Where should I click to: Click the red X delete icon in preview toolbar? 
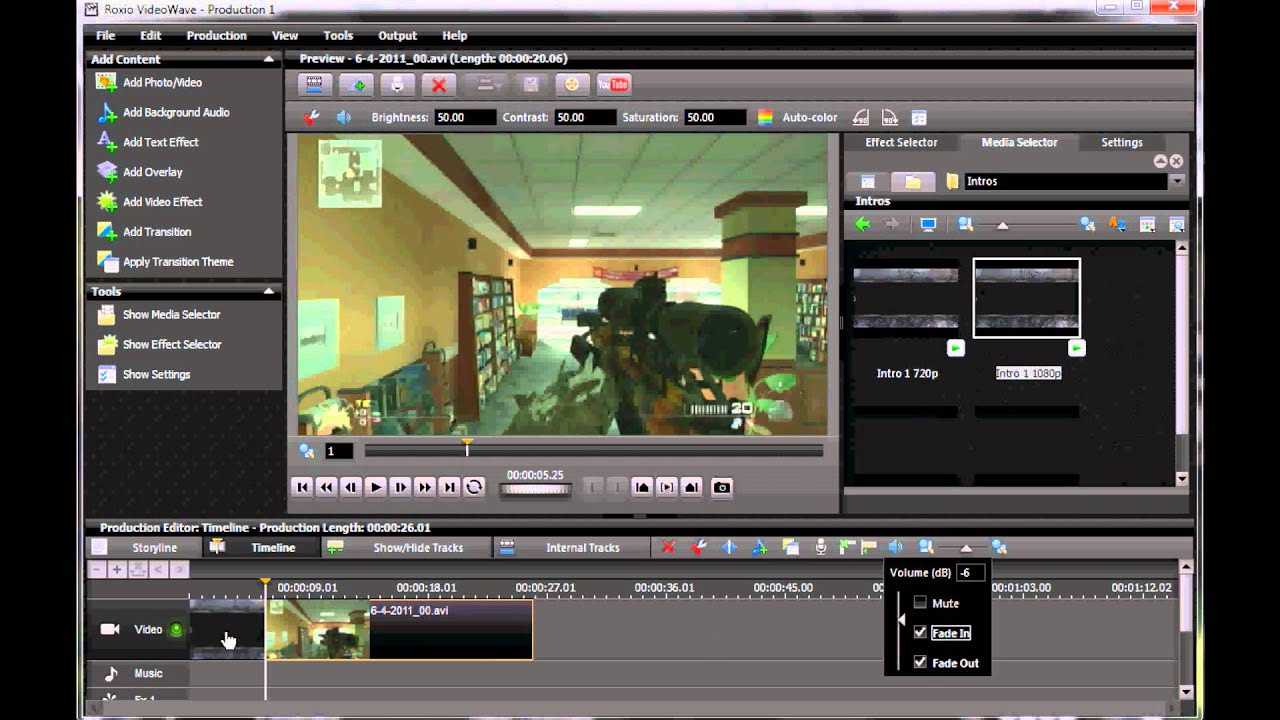pyautogui.click(x=438, y=85)
